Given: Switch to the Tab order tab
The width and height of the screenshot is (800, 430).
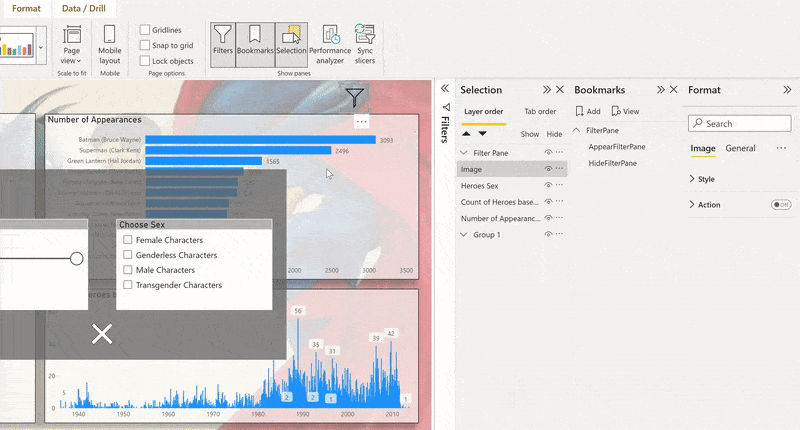Looking at the screenshot, I should (540, 111).
